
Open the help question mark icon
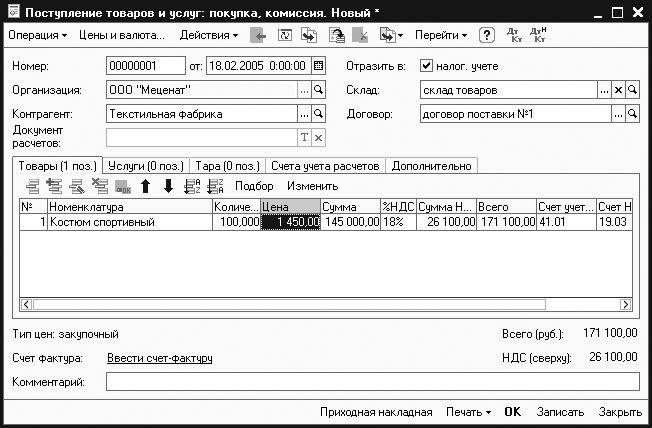pos(487,35)
